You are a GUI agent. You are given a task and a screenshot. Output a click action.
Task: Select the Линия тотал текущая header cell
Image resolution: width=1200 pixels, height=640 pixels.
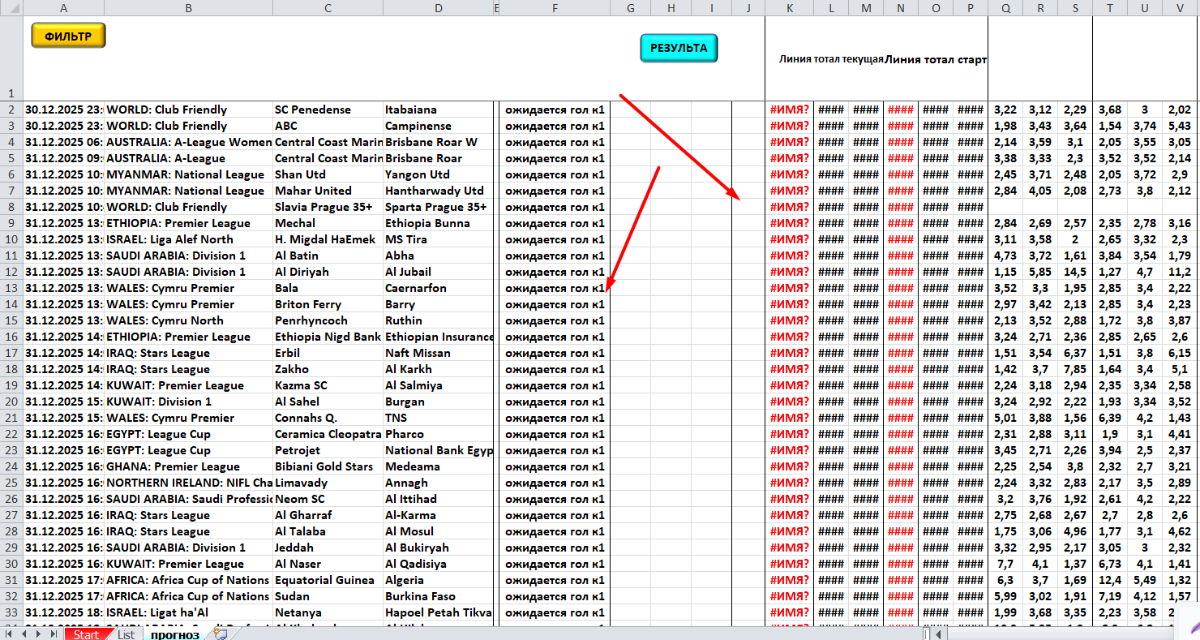pos(831,59)
